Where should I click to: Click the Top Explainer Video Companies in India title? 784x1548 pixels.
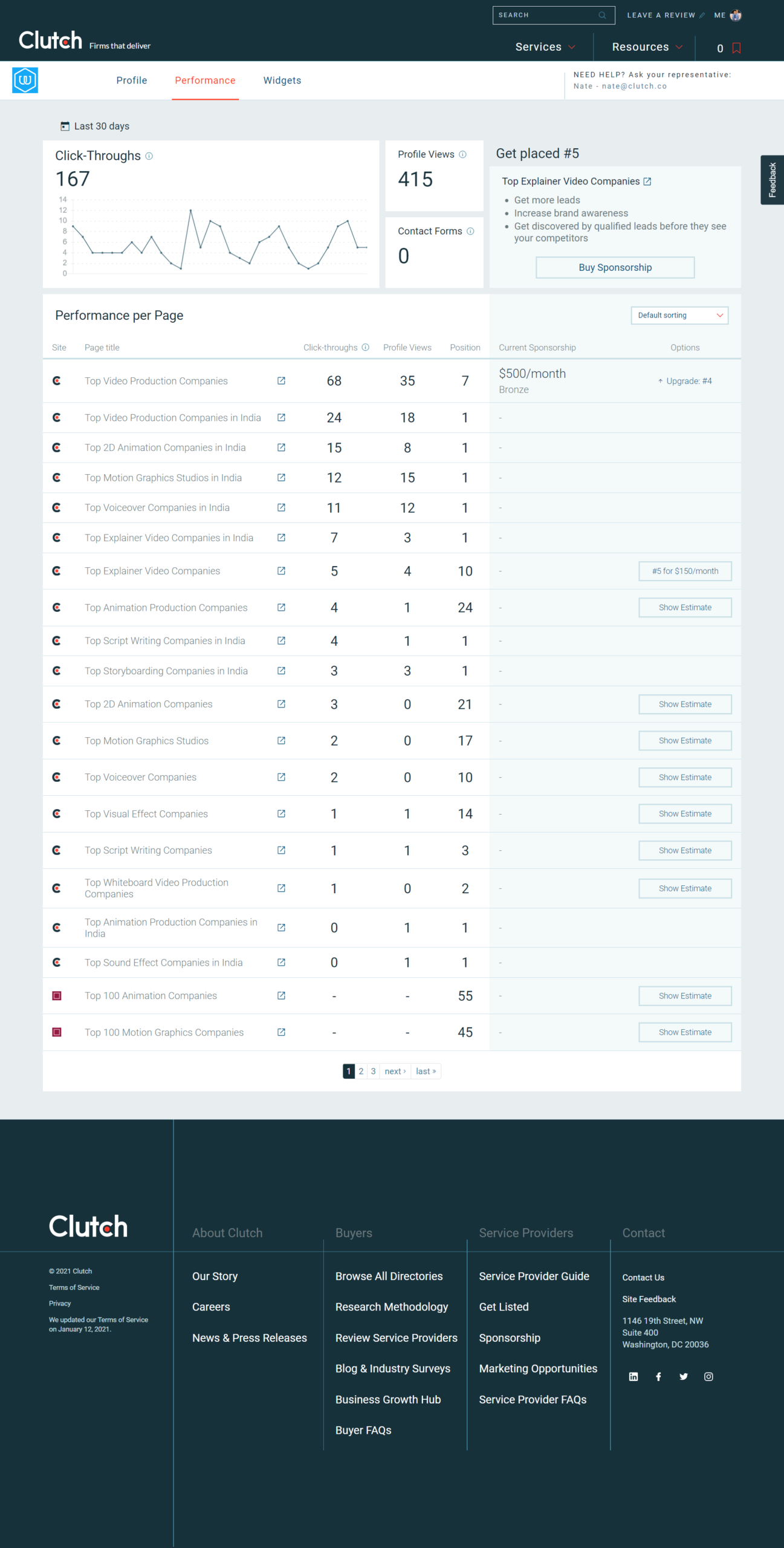pos(169,538)
